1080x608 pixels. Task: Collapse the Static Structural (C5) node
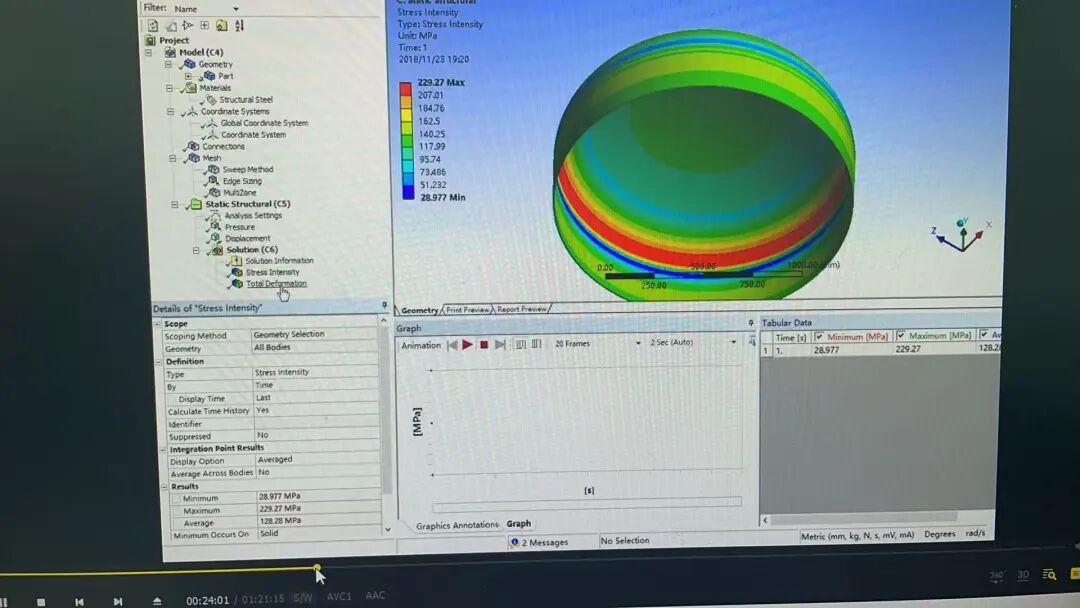174,205
